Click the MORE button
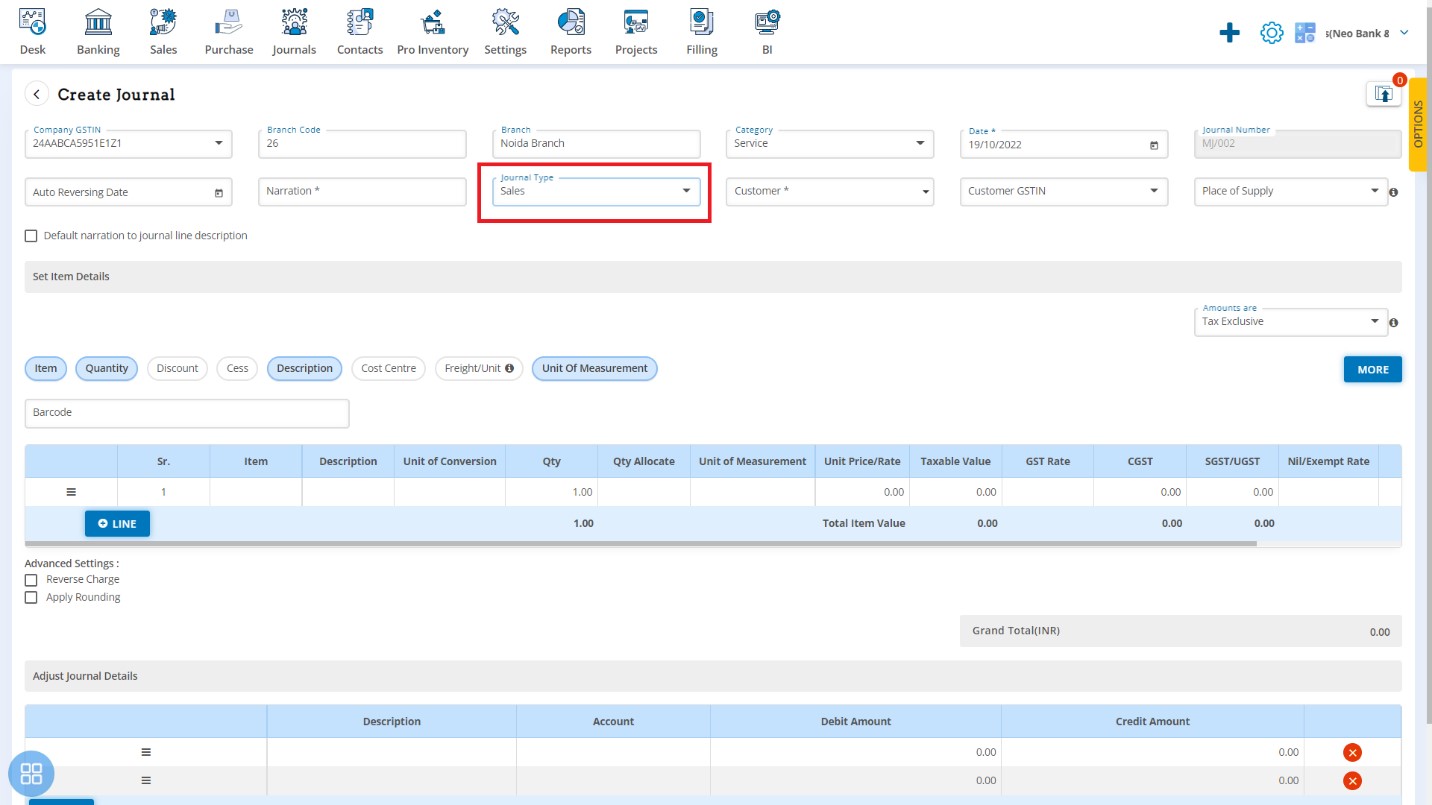 point(1373,369)
